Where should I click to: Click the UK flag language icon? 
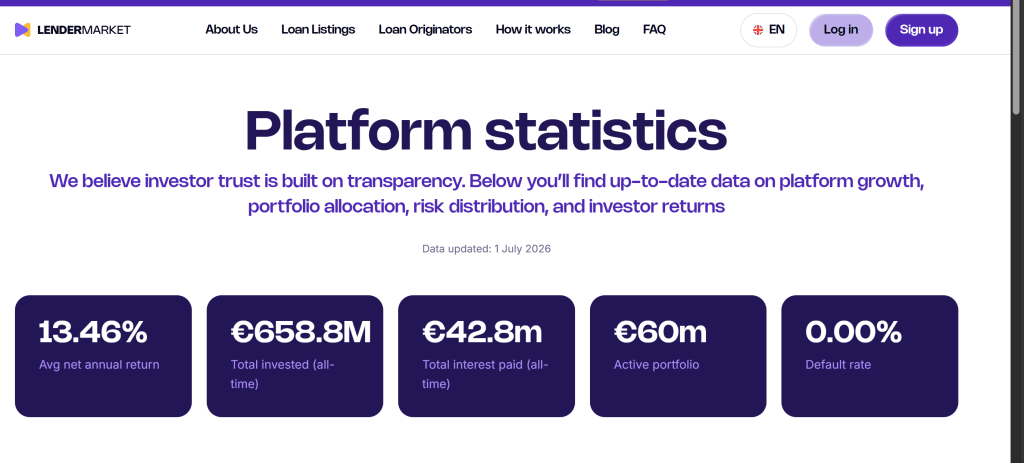click(x=758, y=30)
